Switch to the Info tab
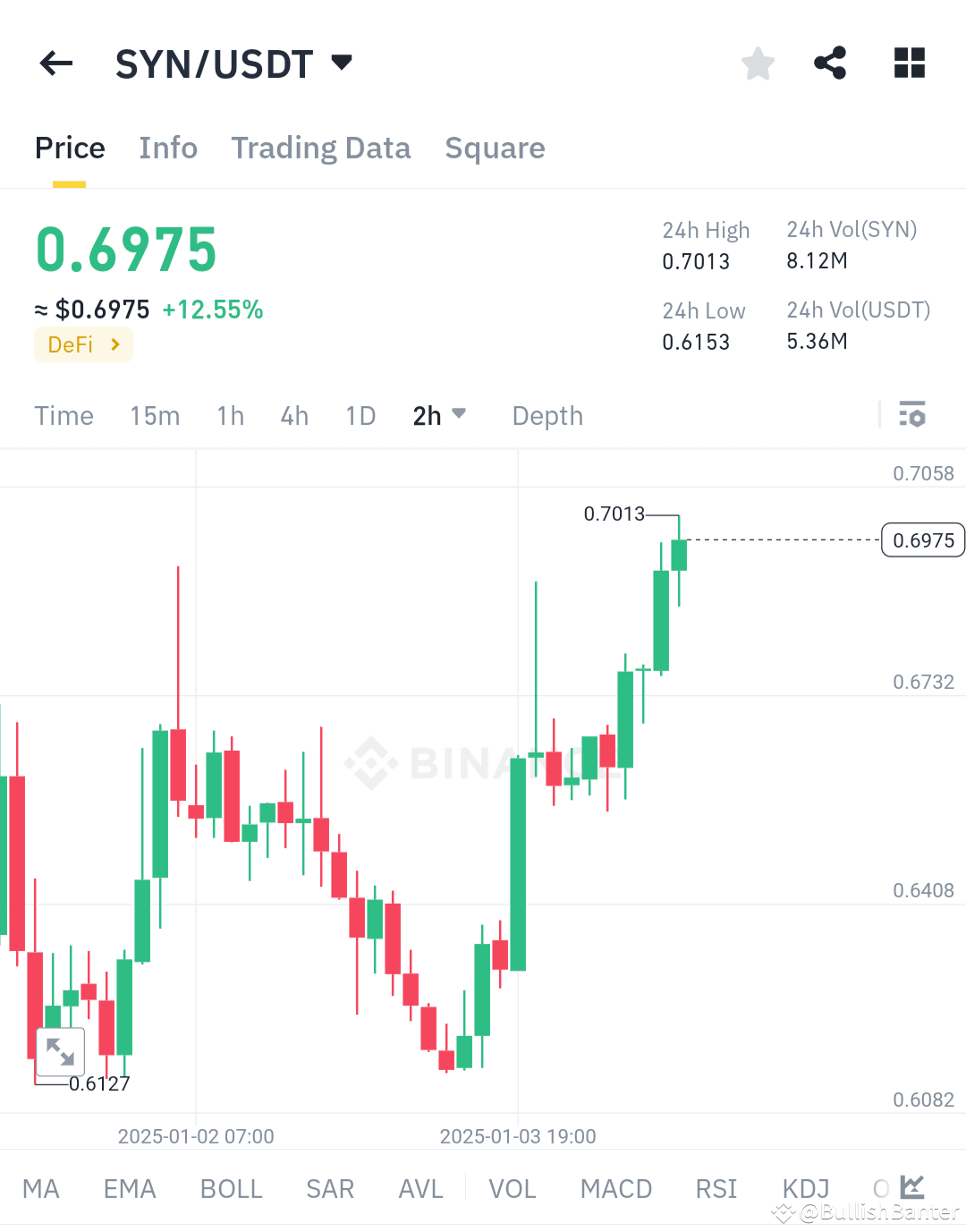This screenshot has height=1232, width=966. 168,148
